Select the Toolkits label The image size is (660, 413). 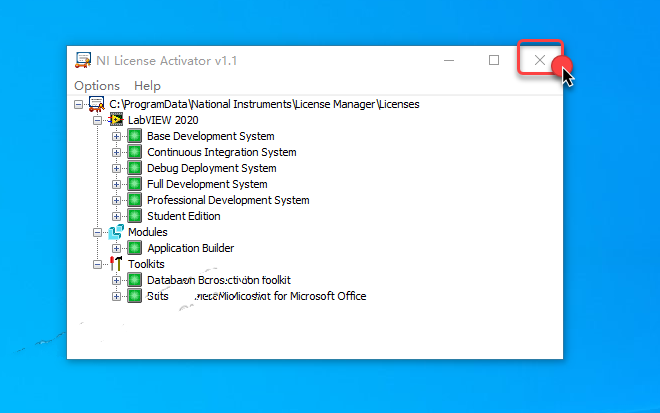(146, 264)
